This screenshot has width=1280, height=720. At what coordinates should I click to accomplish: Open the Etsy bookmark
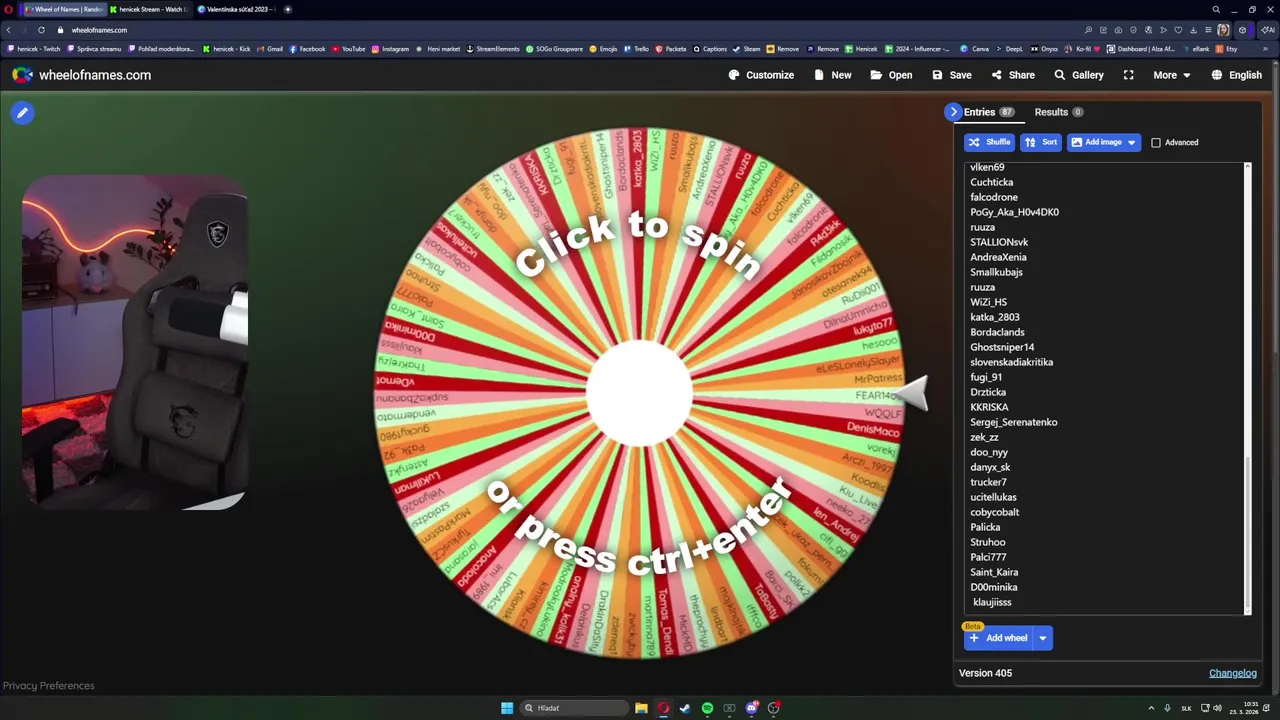click(x=1227, y=49)
